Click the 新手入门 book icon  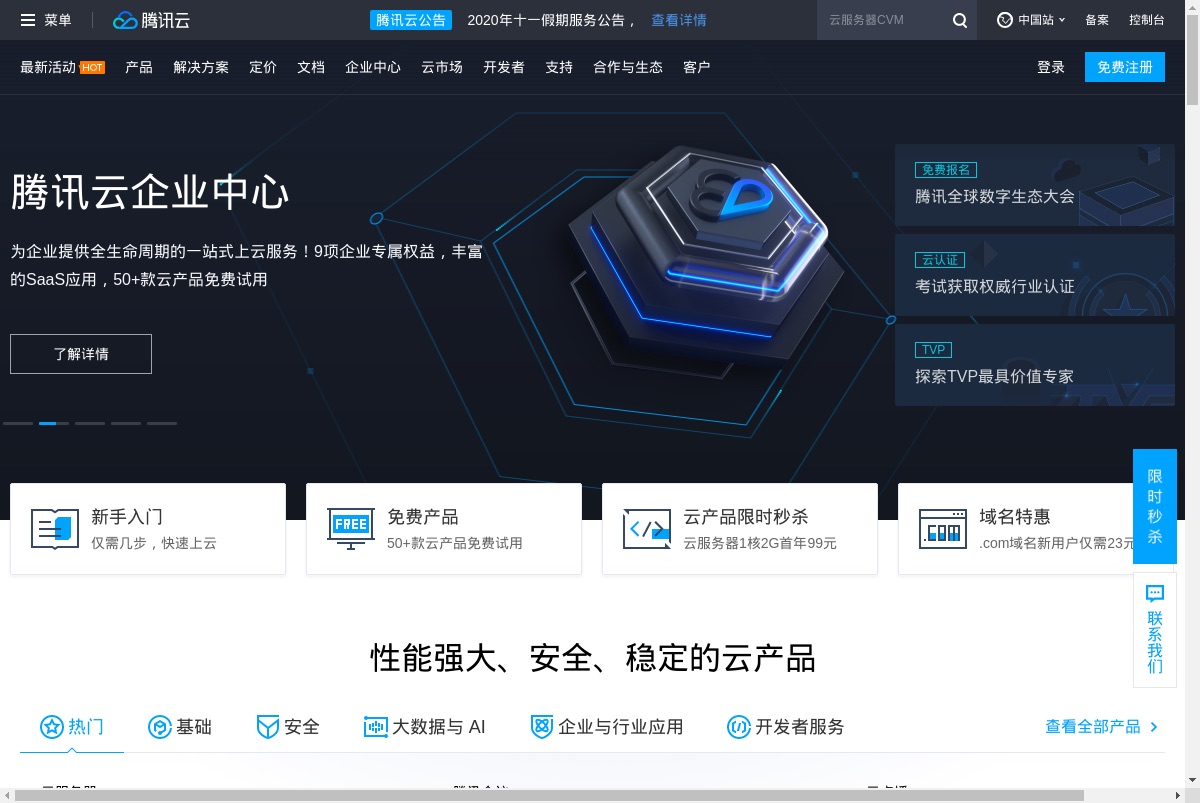pyautogui.click(x=54, y=529)
